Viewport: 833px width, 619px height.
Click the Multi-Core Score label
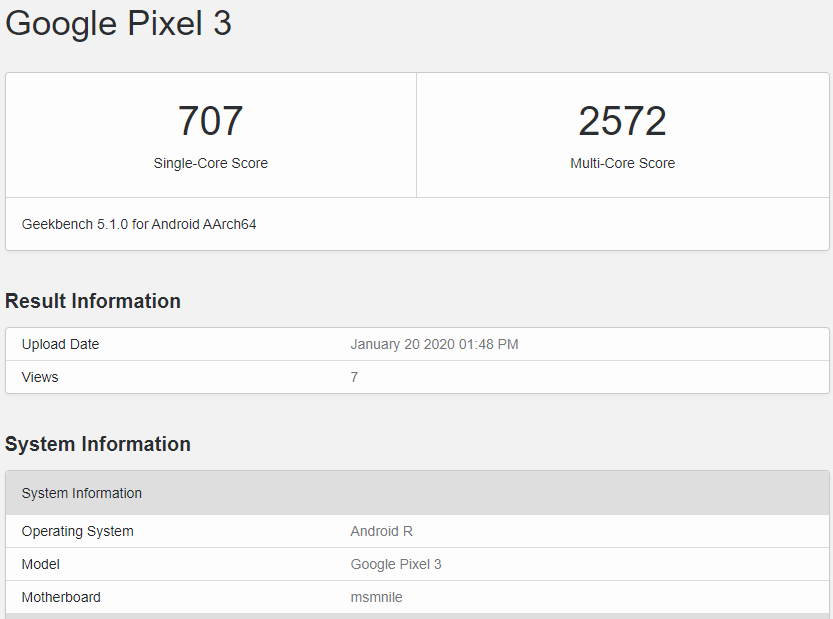pos(622,163)
